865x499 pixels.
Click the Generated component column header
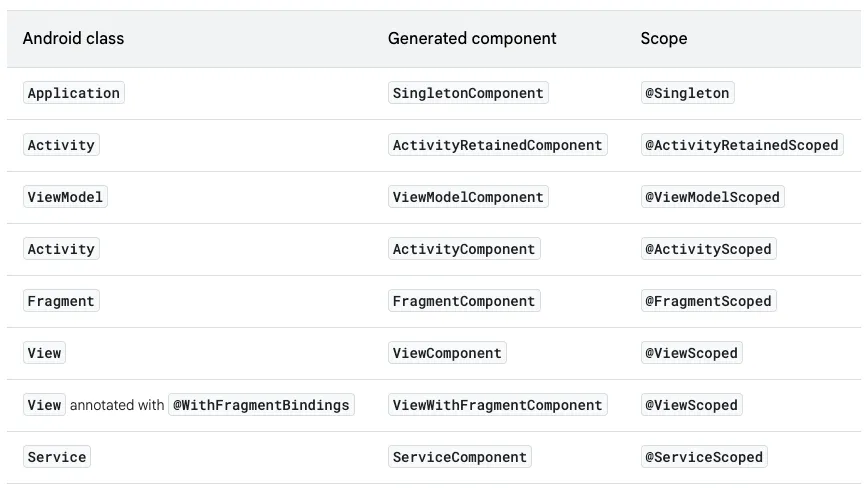(x=472, y=39)
